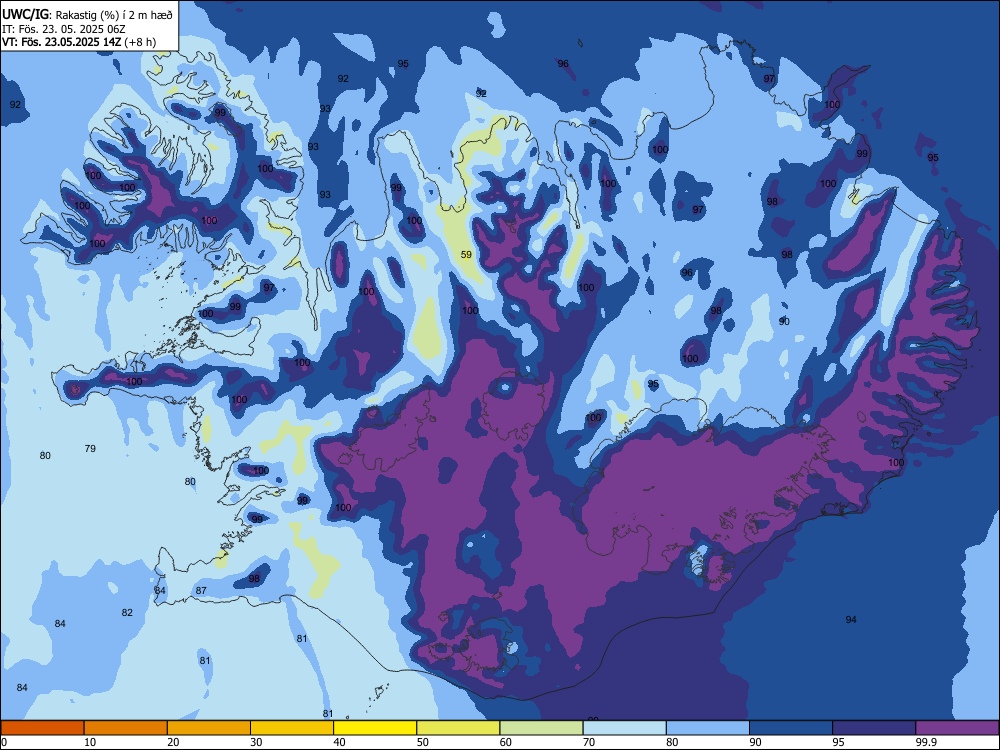This screenshot has width=1000, height=750.
Task: Click the 0–10 dark orange legend swatch
Action: (43, 728)
